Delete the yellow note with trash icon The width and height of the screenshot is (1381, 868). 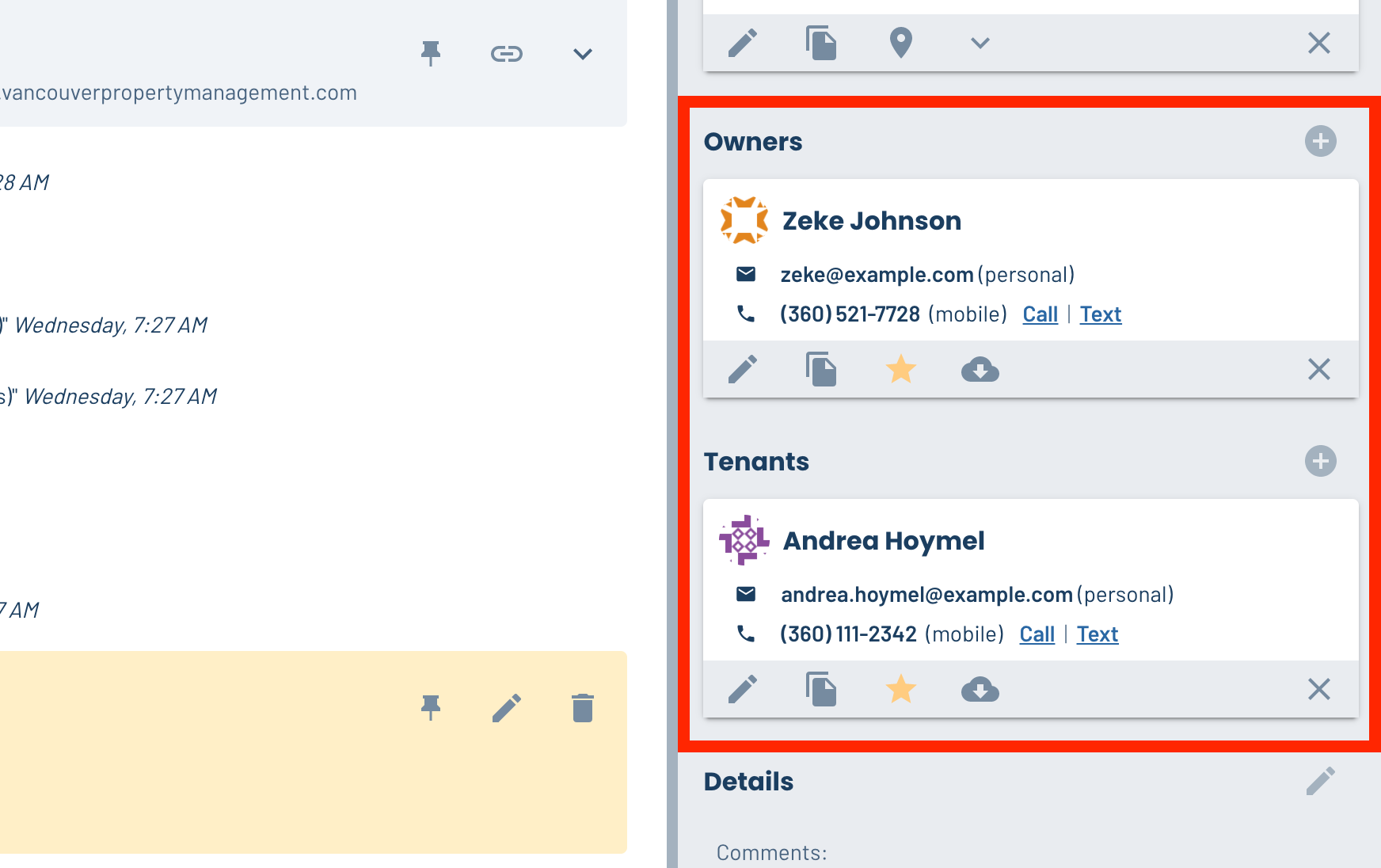[583, 708]
